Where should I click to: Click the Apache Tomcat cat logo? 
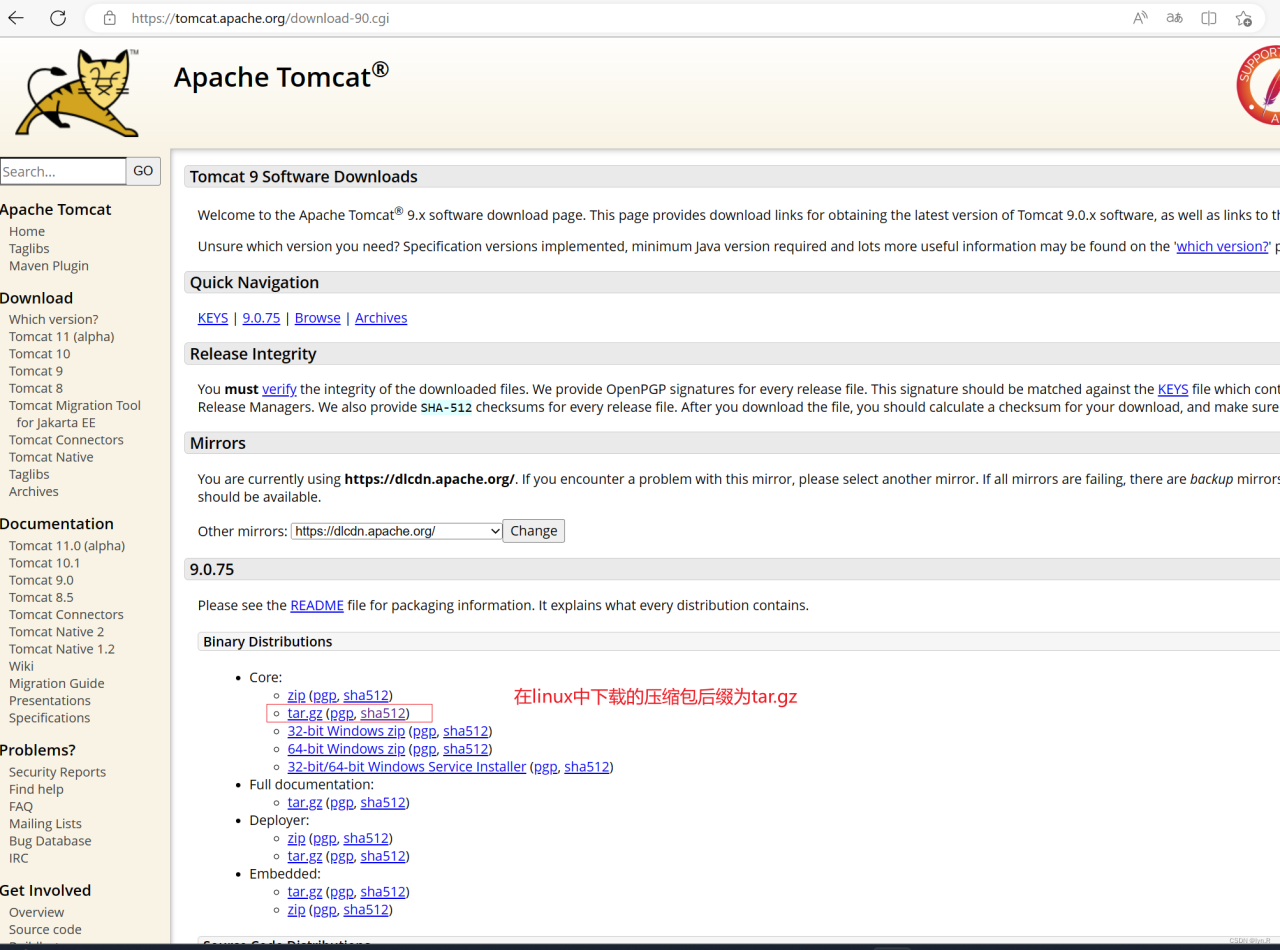tap(78, 92)
